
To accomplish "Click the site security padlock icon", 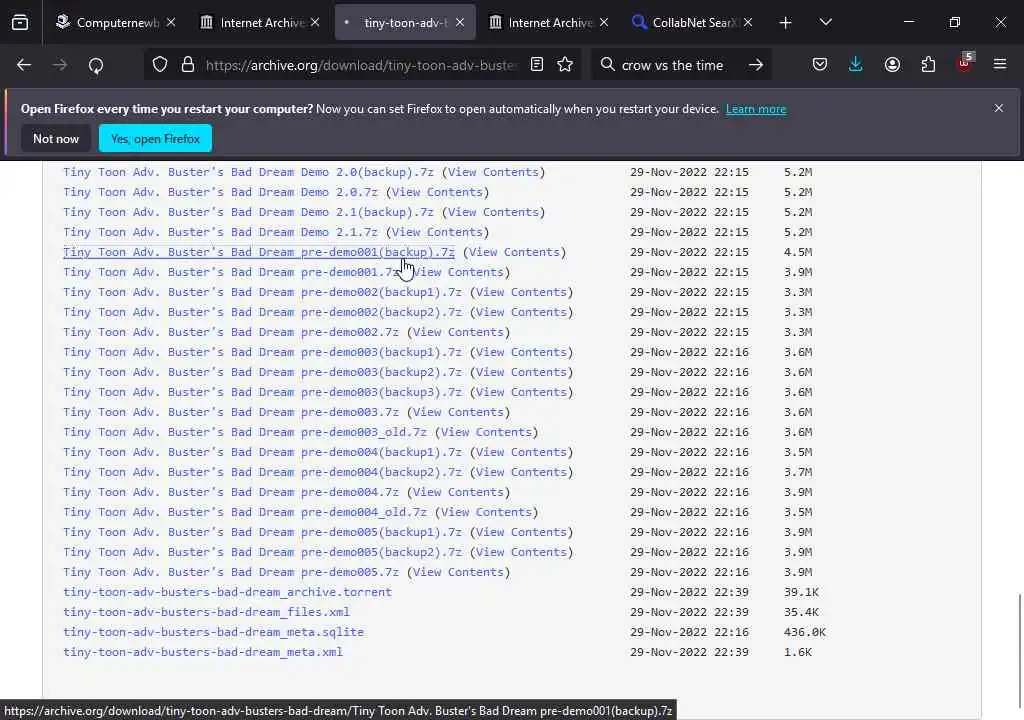I will click(188, 65).
